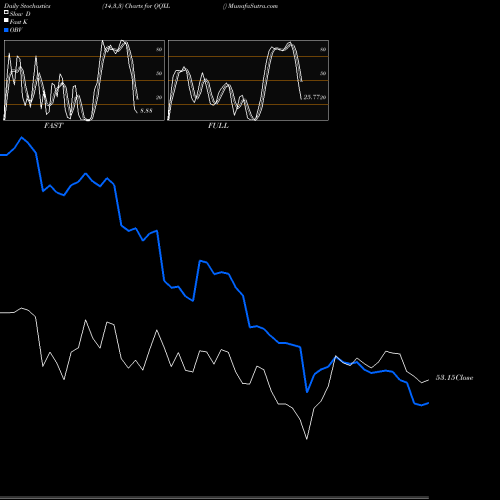500x500 pixels.
Task: Toggle the Fast K series label
Action: click(x=19, y=22)
